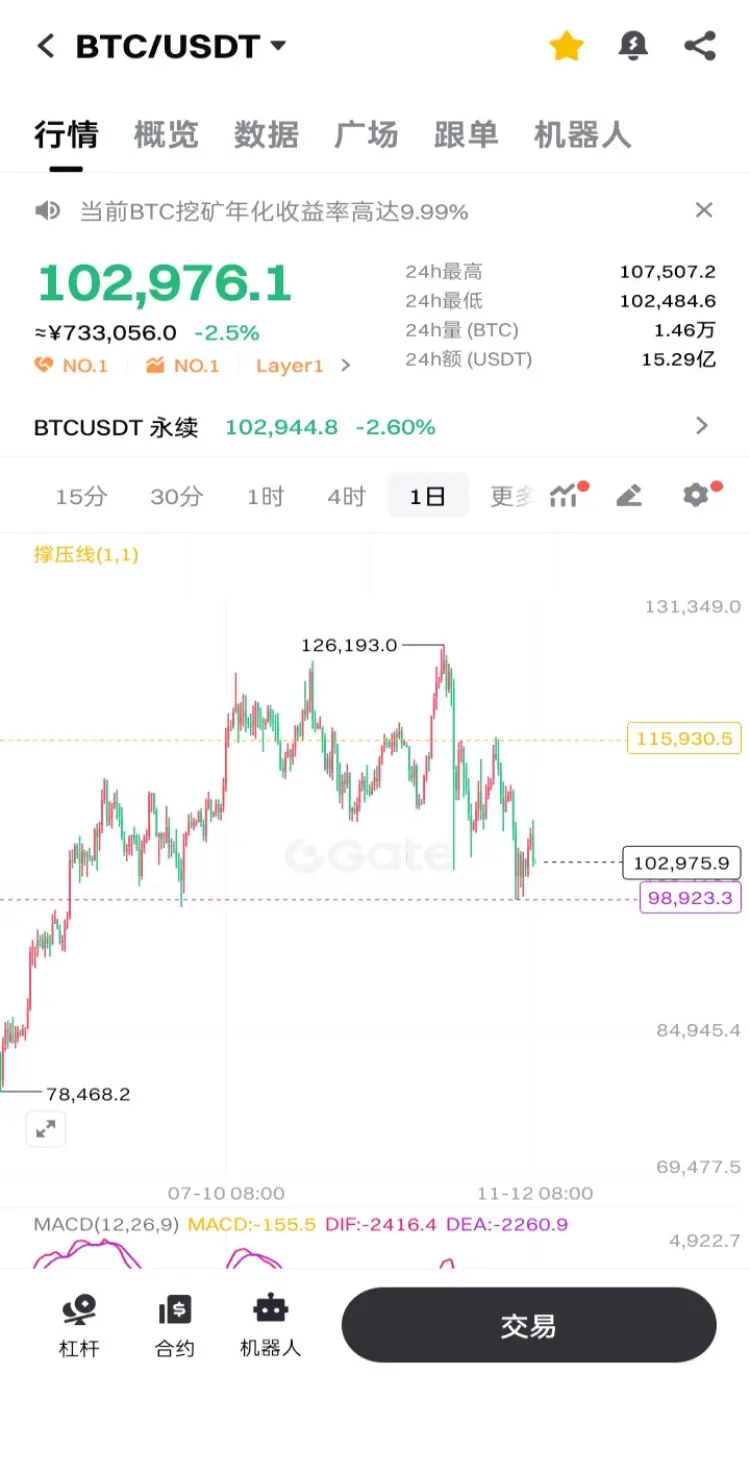Viewport: 750px width, 1465px height.
Task: Open the 合约 futures icon
Action: pos(175,1326)
